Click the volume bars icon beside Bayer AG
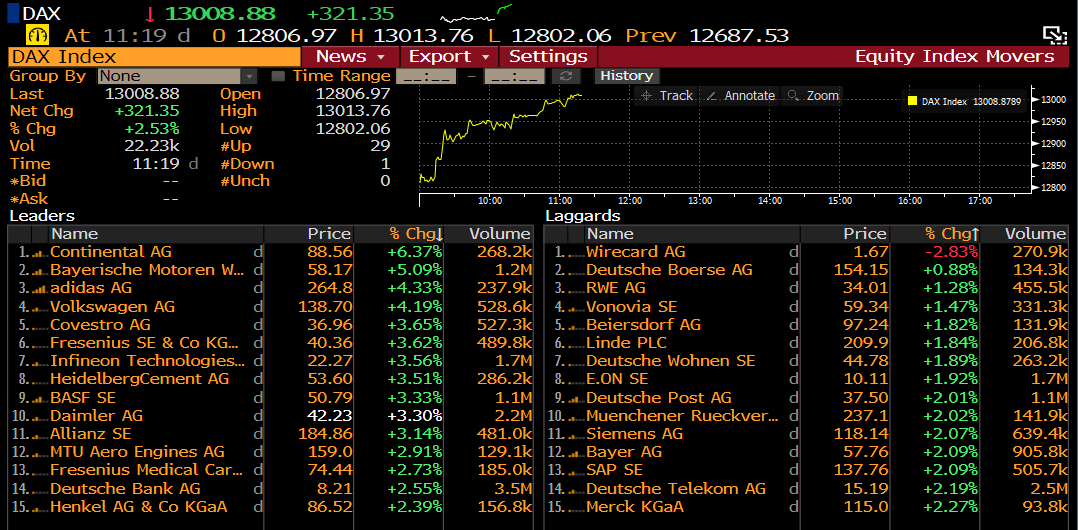Image resolution: width=1078 pixels, height=530 pixels. point(576,453)
